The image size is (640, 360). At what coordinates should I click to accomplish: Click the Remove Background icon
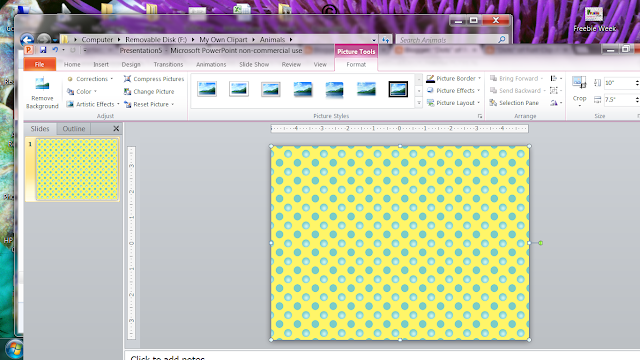42,84
